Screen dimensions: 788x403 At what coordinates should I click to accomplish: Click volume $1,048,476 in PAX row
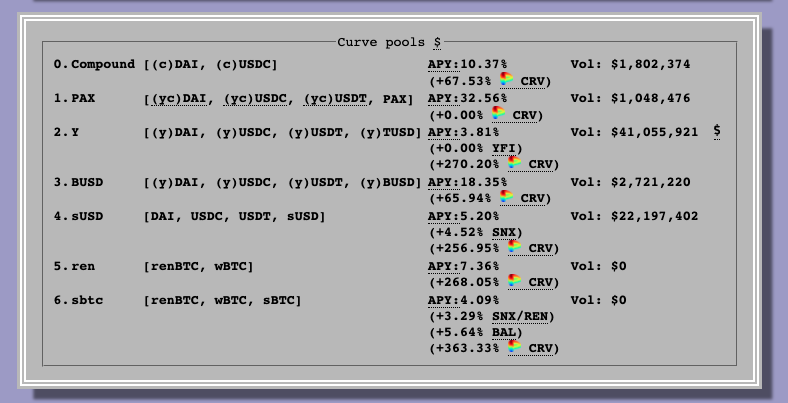pyautogui.click(x=651, y=98)
